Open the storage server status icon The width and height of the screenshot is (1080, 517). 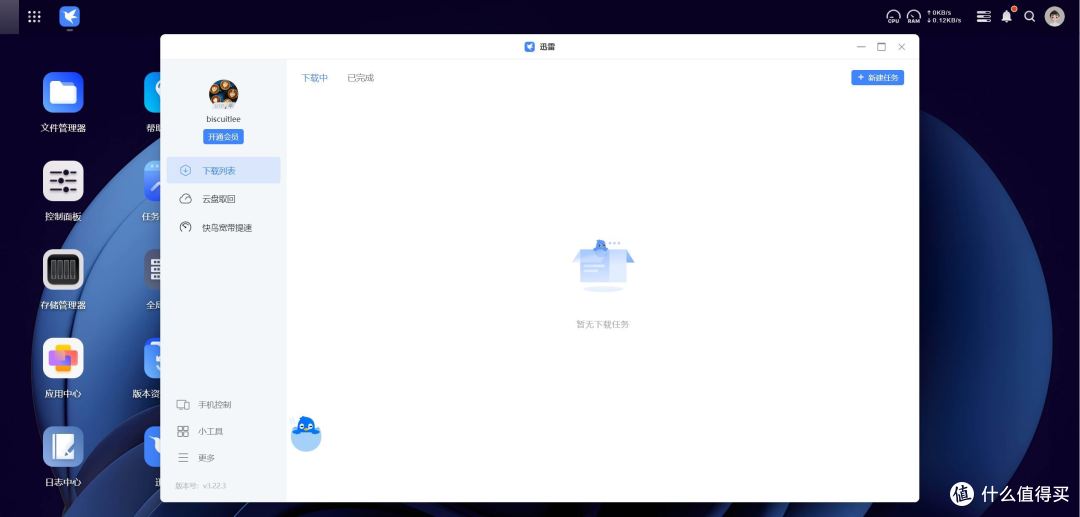click(x=984, y=16)
